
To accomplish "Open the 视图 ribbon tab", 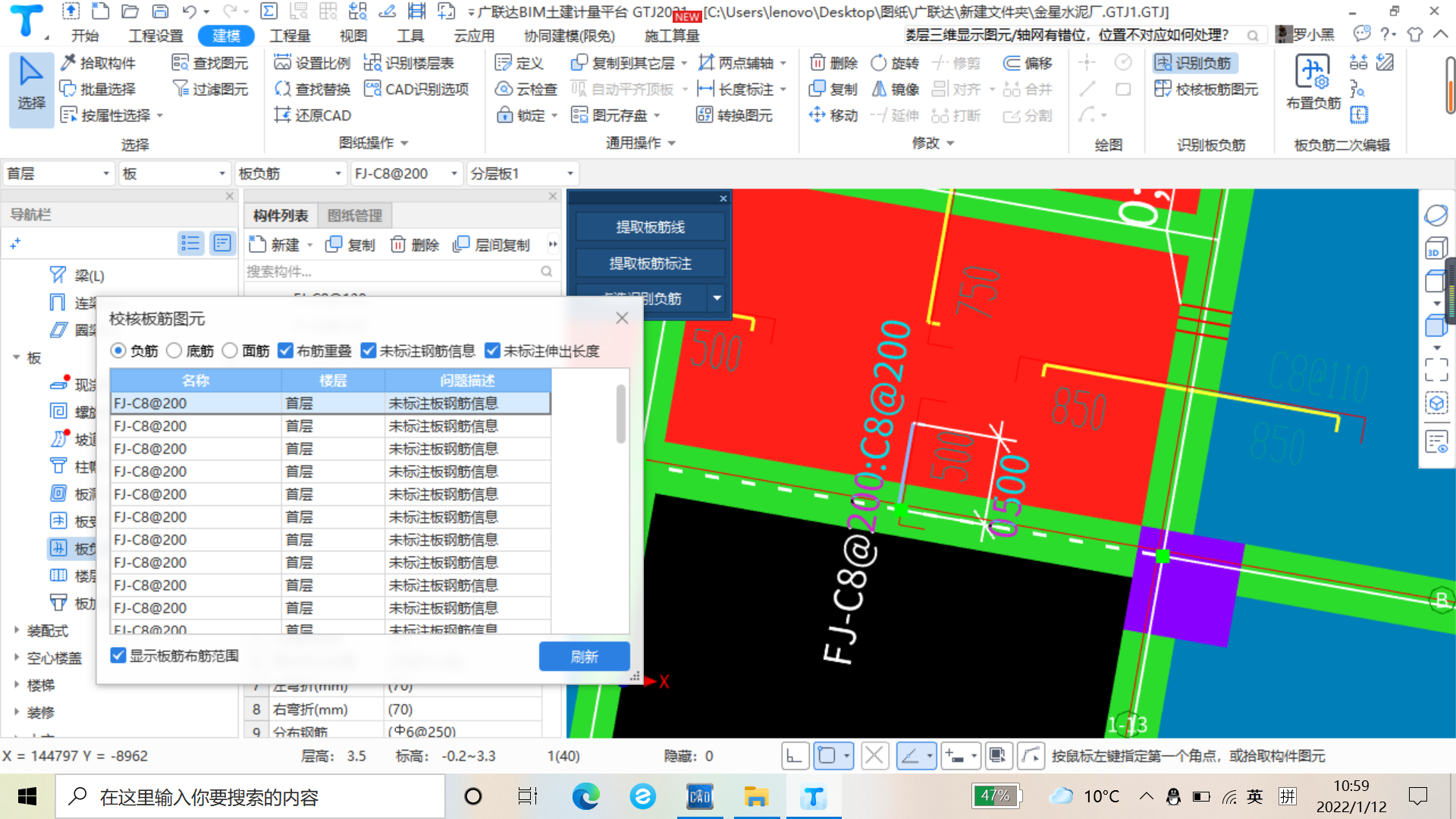I will pyautogui.click(x=353, y=36).
